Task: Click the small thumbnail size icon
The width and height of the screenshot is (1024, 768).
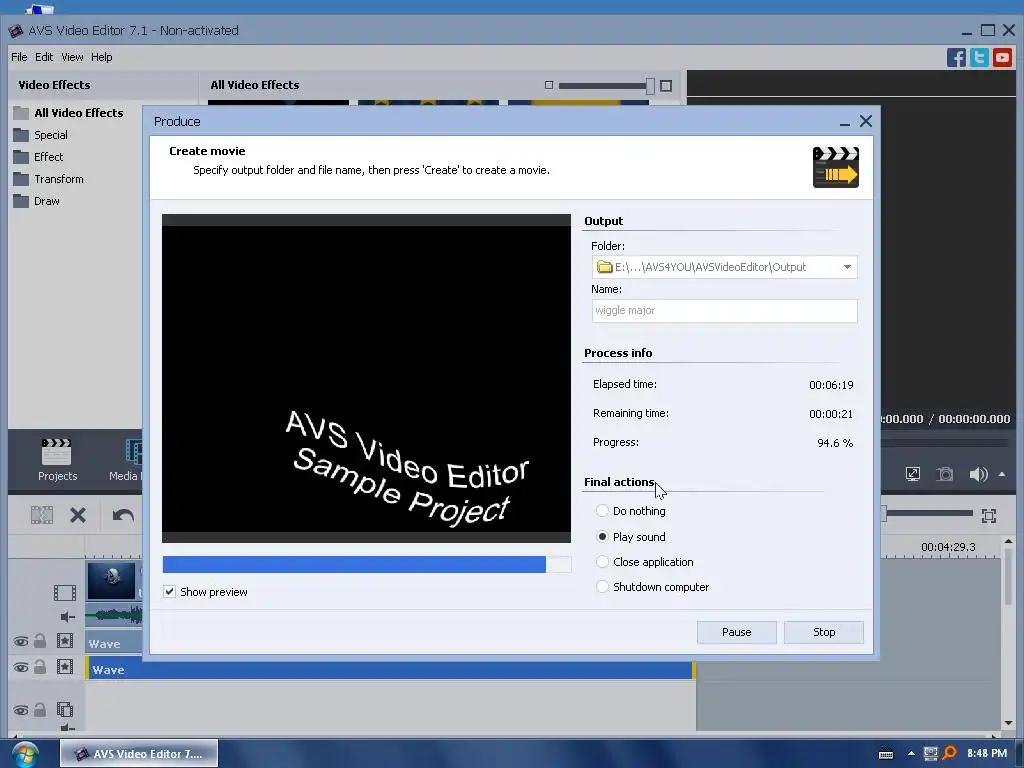Action: coord(549,86)
